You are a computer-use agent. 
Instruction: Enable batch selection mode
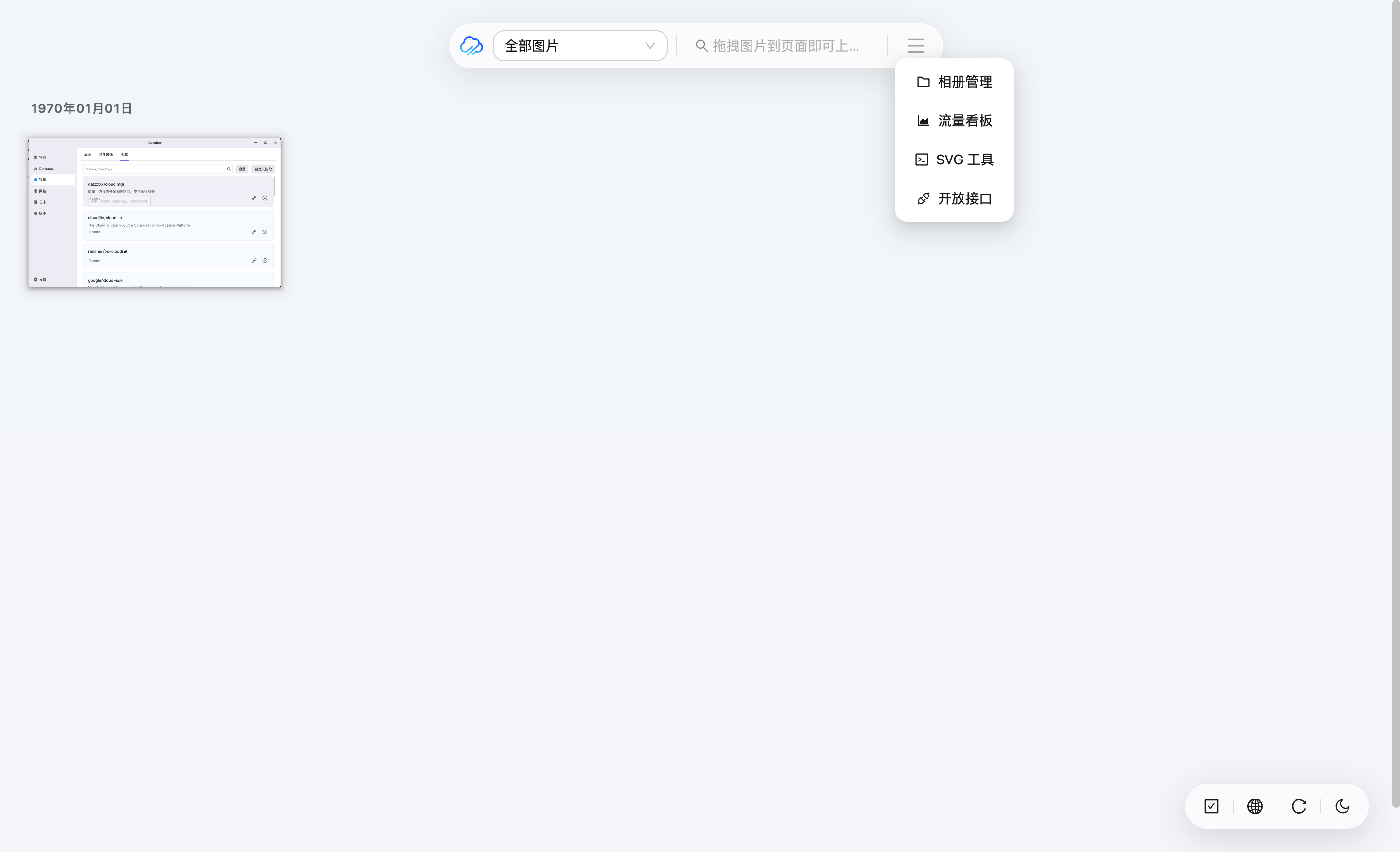[1211, 806]
